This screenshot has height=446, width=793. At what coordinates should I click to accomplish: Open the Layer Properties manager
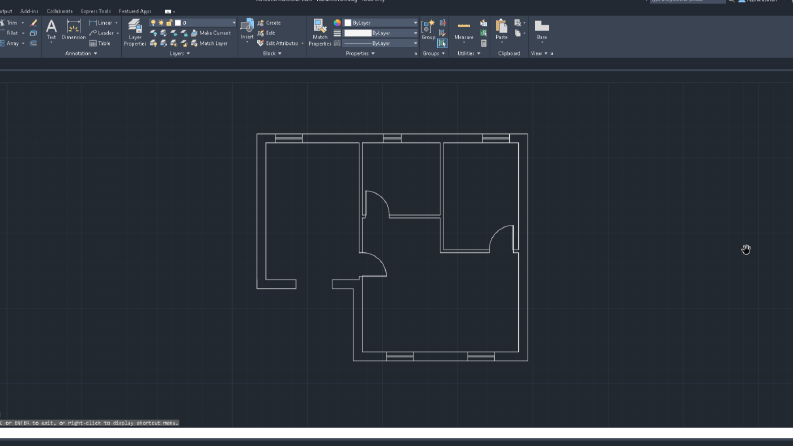(x=135, y=33)
